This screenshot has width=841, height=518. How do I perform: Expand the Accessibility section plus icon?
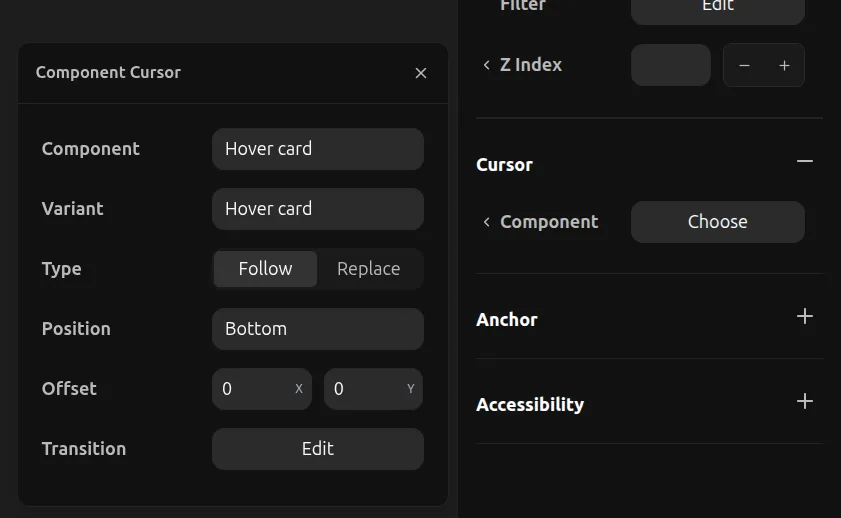(x=805, y=401)
